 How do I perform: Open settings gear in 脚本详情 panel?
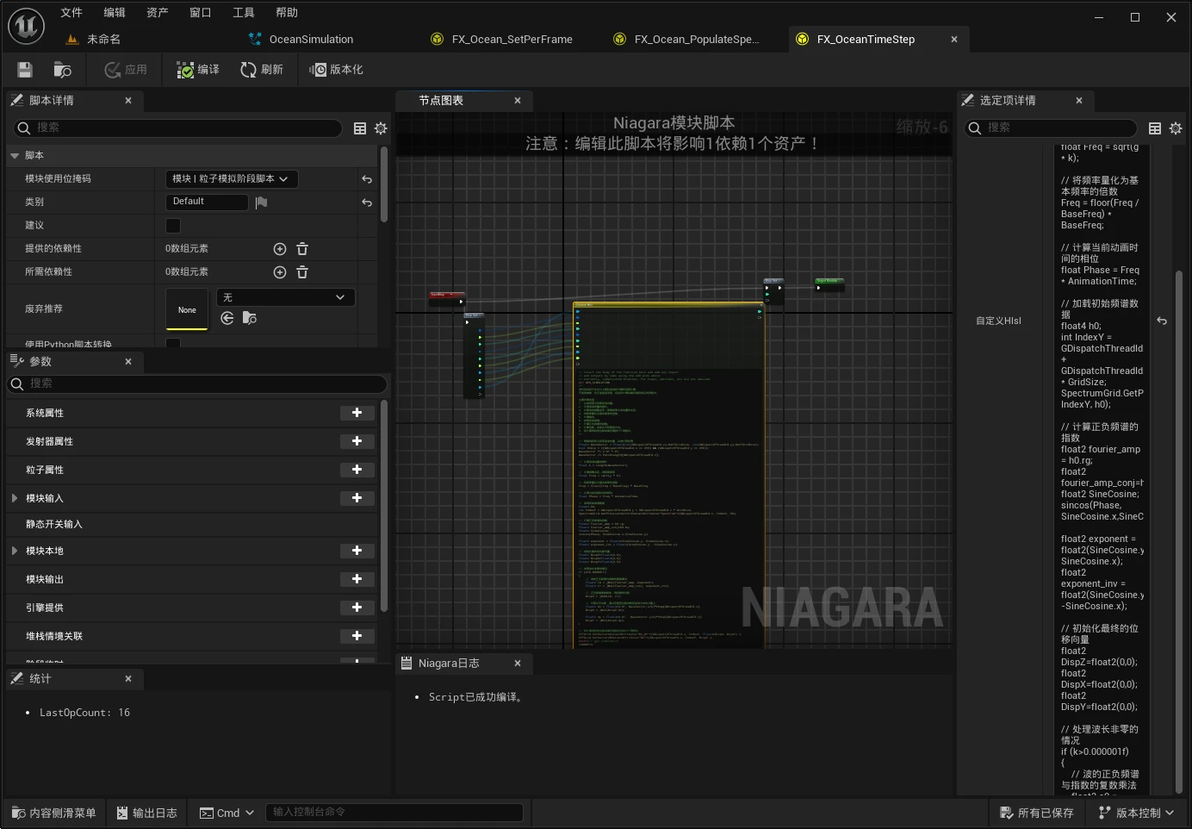point(380,128)
